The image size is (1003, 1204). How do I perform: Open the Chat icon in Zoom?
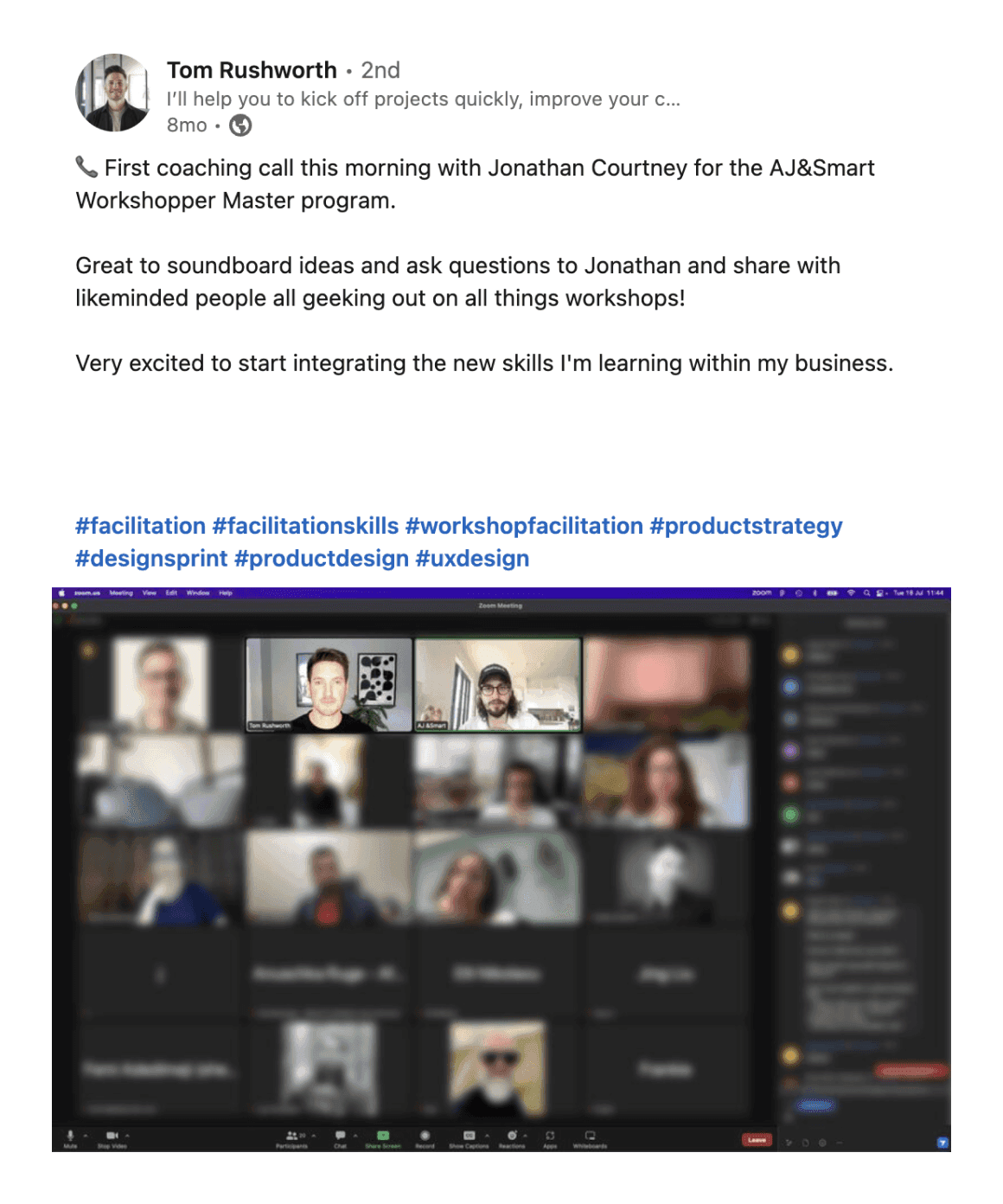tap(340, 1135)
